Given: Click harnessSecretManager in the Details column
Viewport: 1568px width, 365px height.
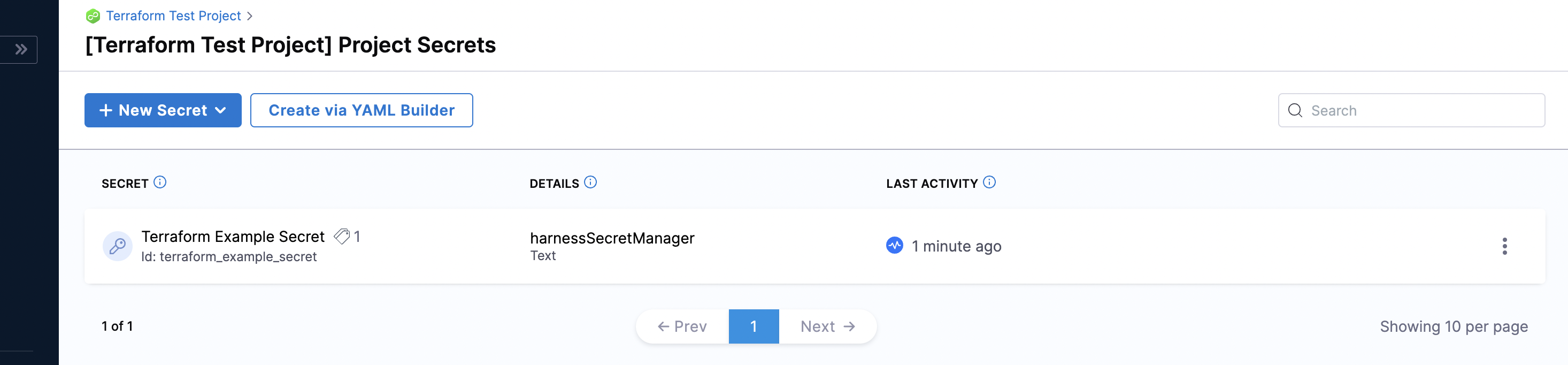Looking at the screenshot, I should [612, 238].
